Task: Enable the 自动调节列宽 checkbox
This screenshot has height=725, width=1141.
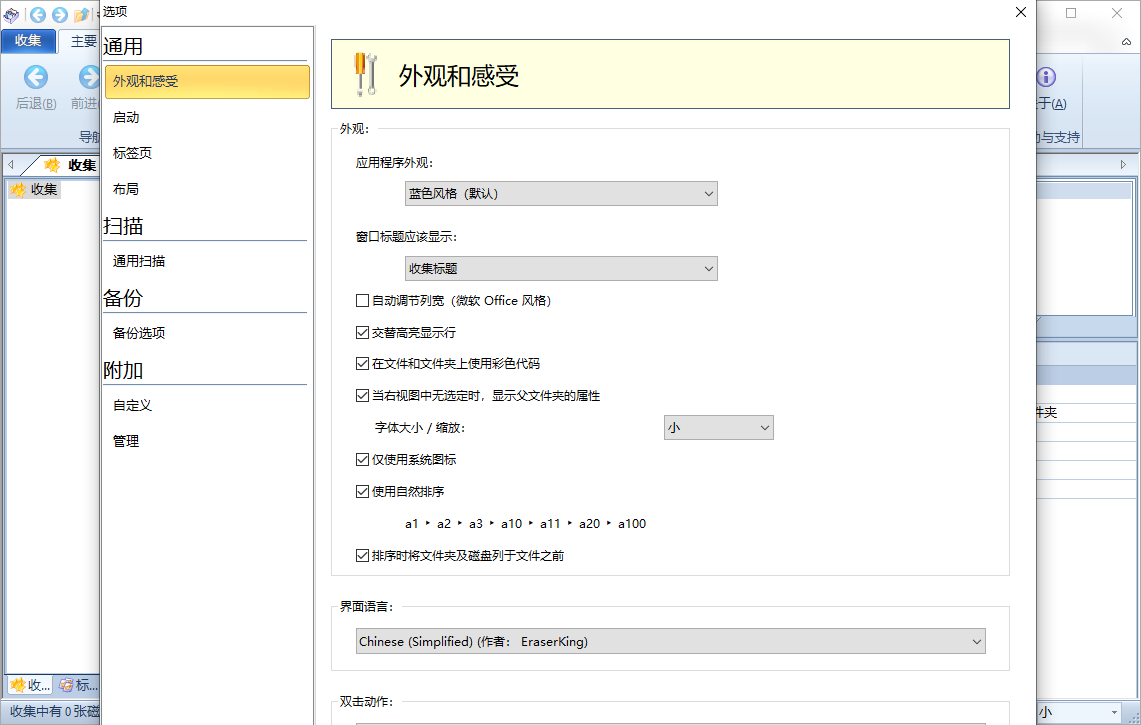Action: tap(362, 300)
